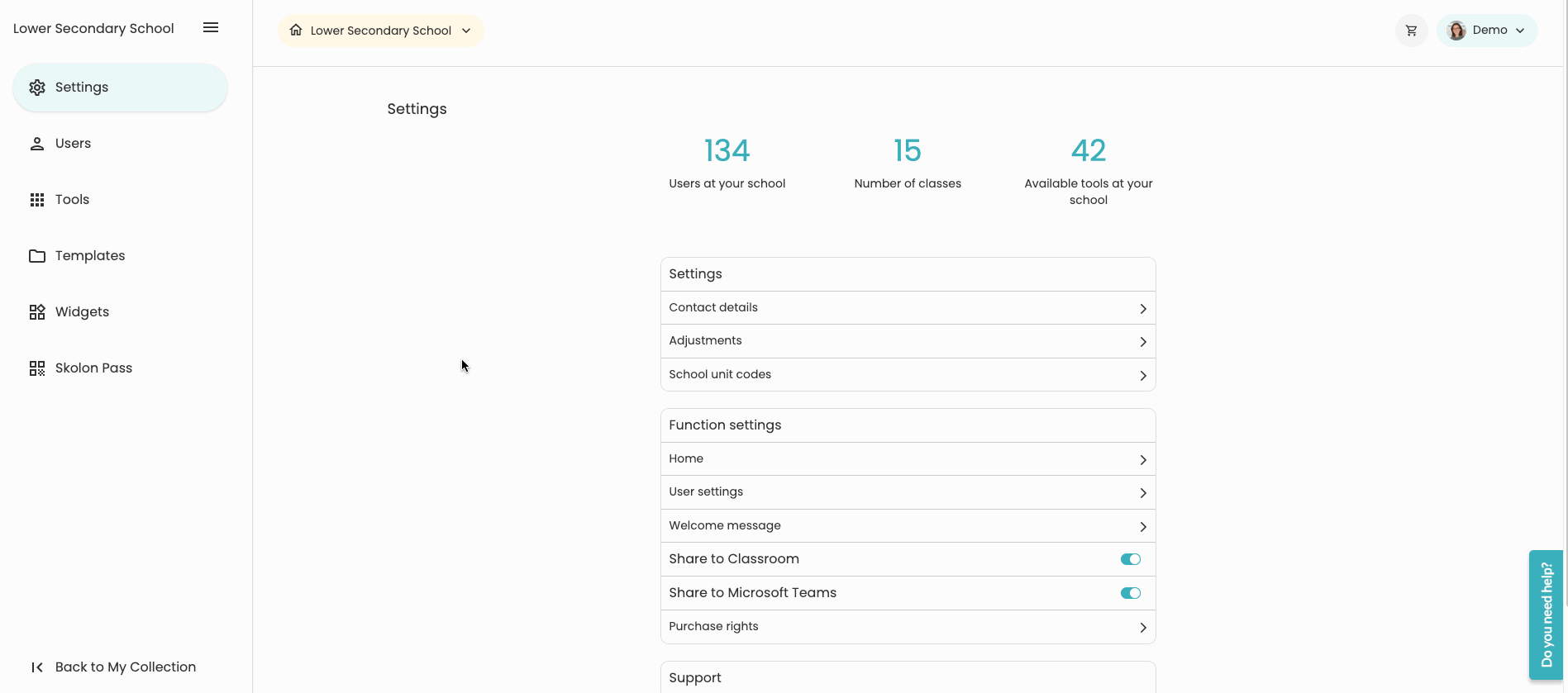Expand the Demo user account menu
The height and width of the screenshot is (693, 1568).
tap(1487, 31)
